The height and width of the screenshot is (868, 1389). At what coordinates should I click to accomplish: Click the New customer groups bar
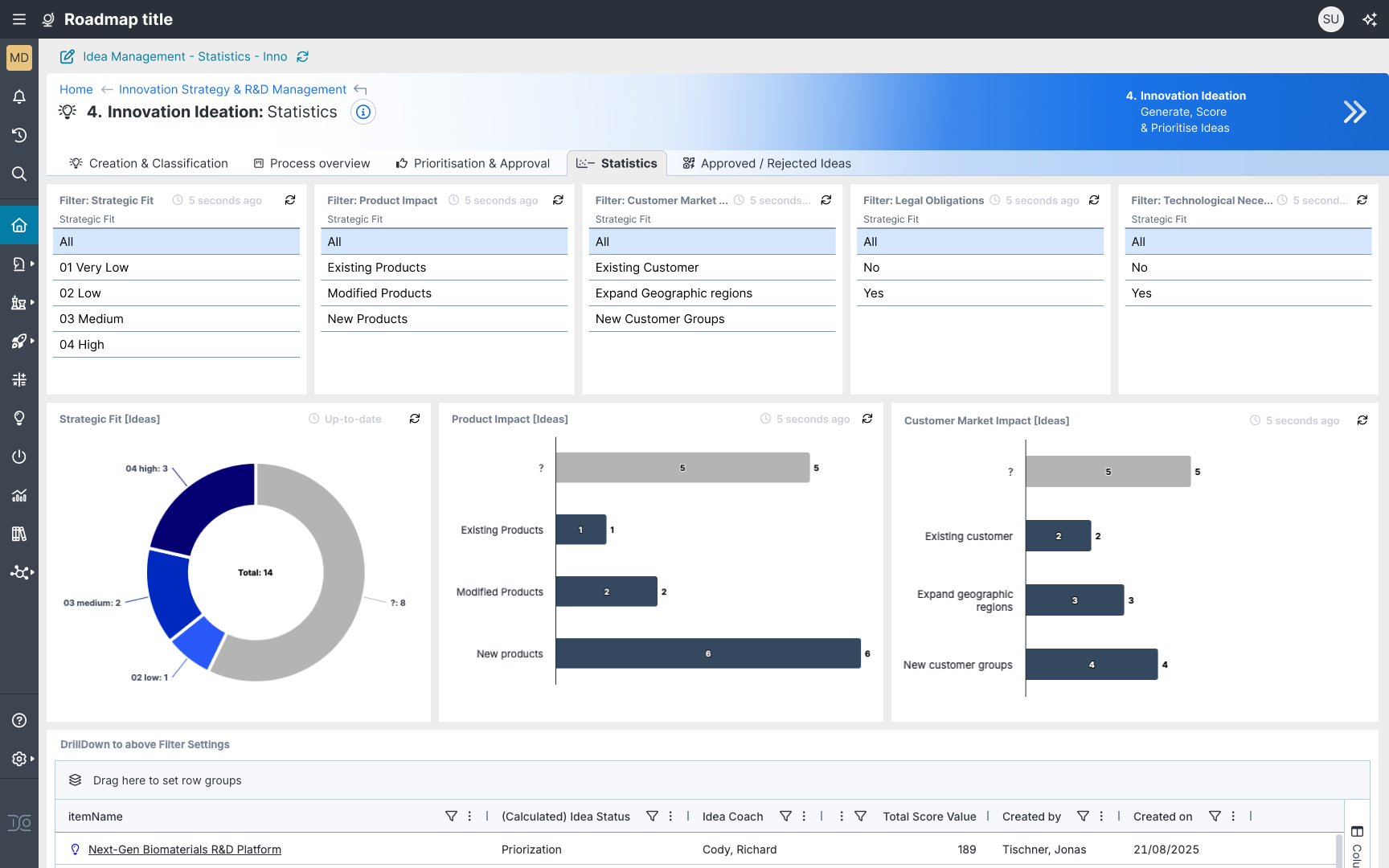1092,665
